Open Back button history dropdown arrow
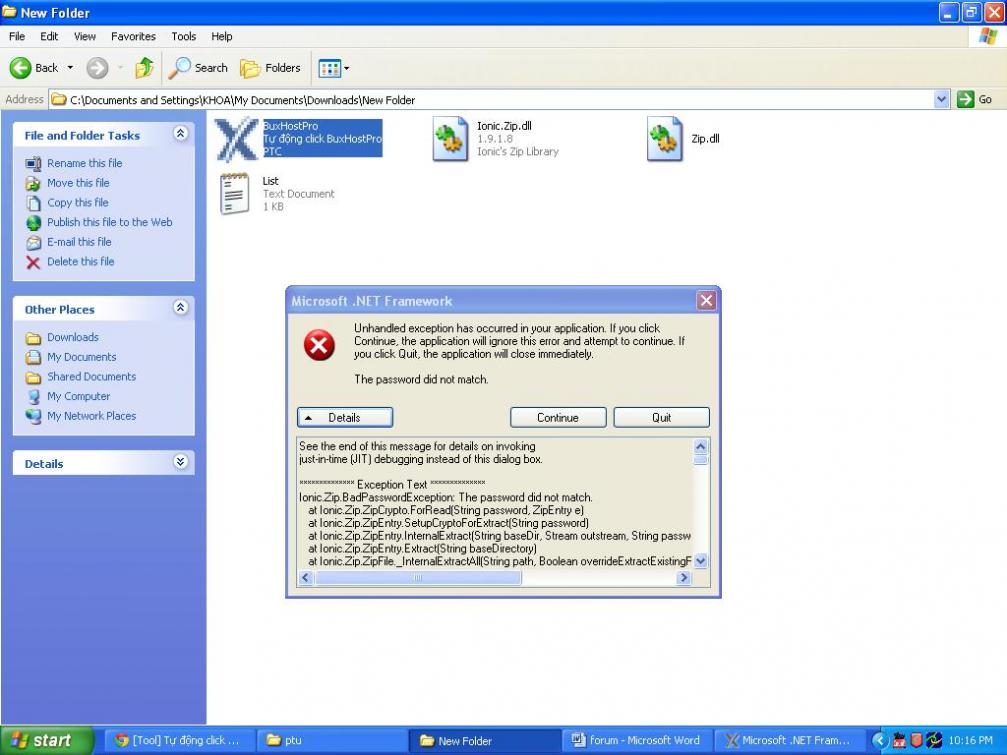This screenshot has width=1007, height=755. (x=70, y=67)
